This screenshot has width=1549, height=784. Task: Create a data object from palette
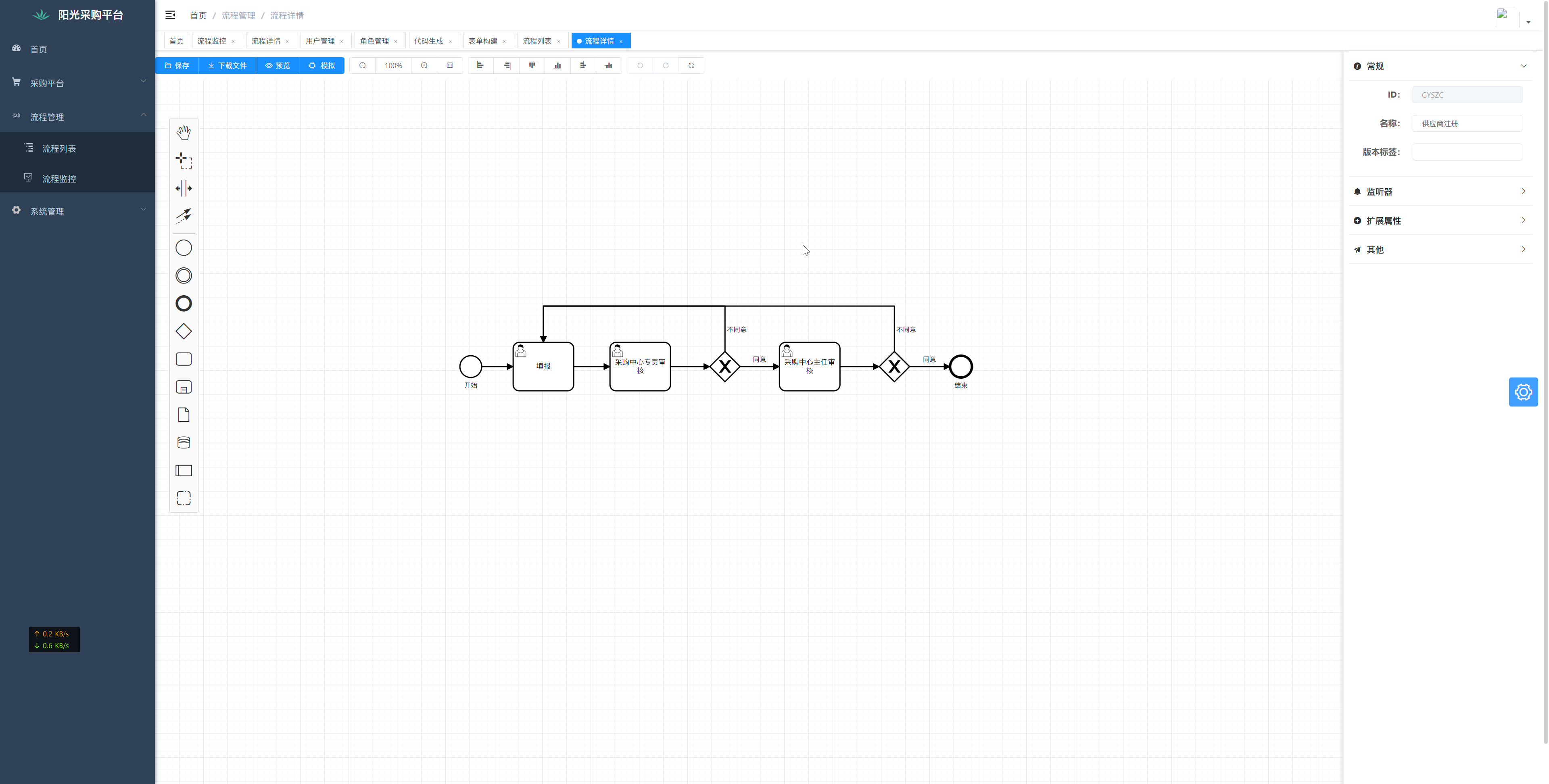coord(184,415)
